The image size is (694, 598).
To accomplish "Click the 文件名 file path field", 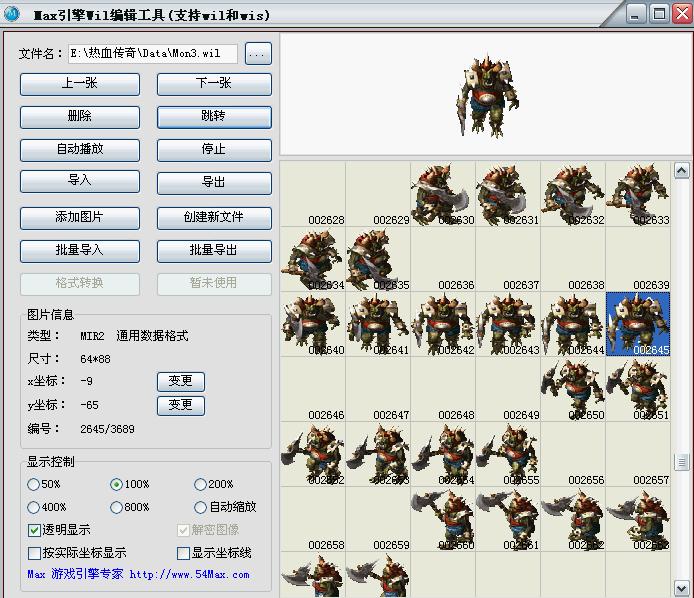I will (152, 54).
